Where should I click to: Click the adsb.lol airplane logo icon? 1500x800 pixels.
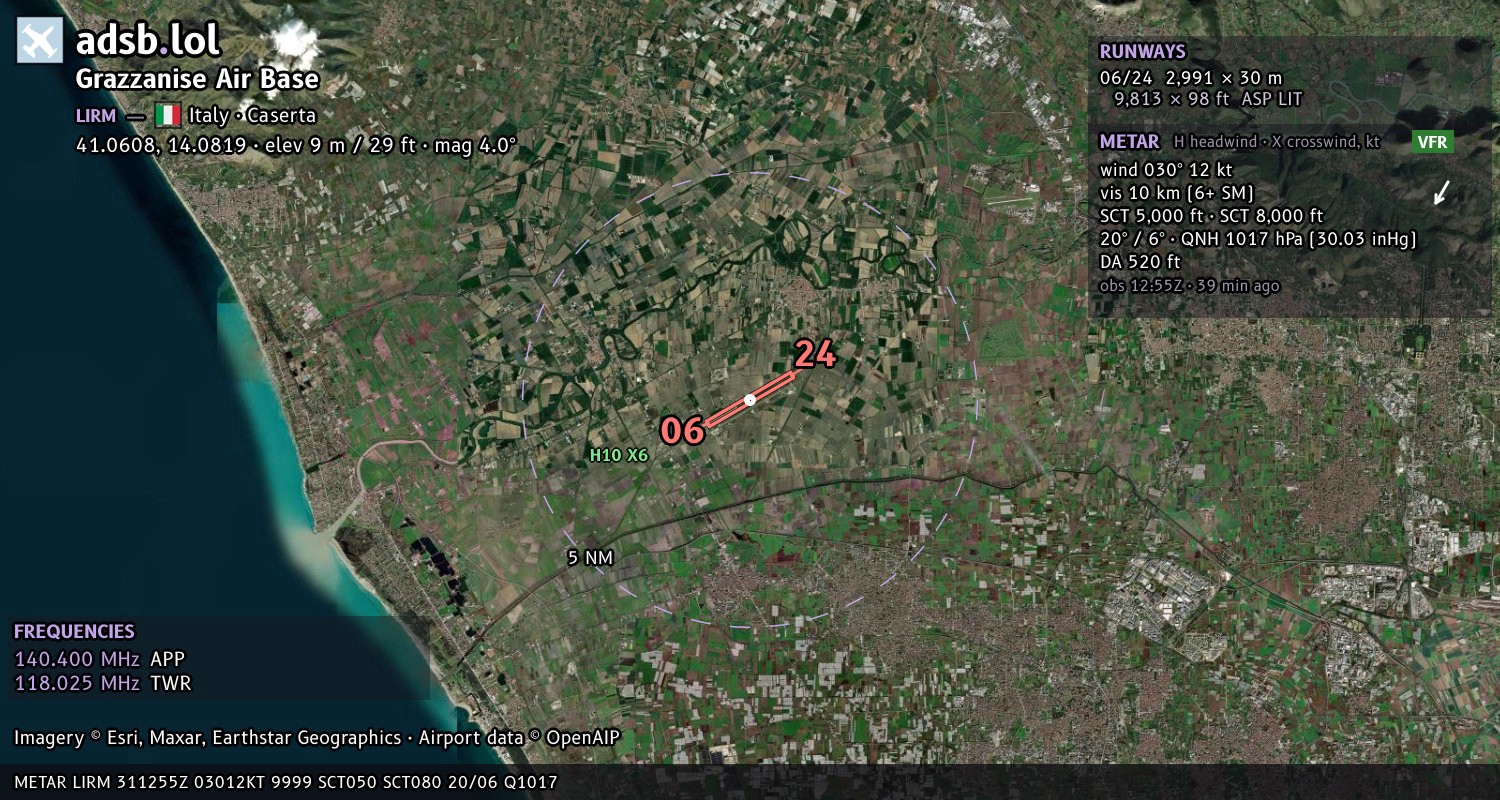click(40, 40)
